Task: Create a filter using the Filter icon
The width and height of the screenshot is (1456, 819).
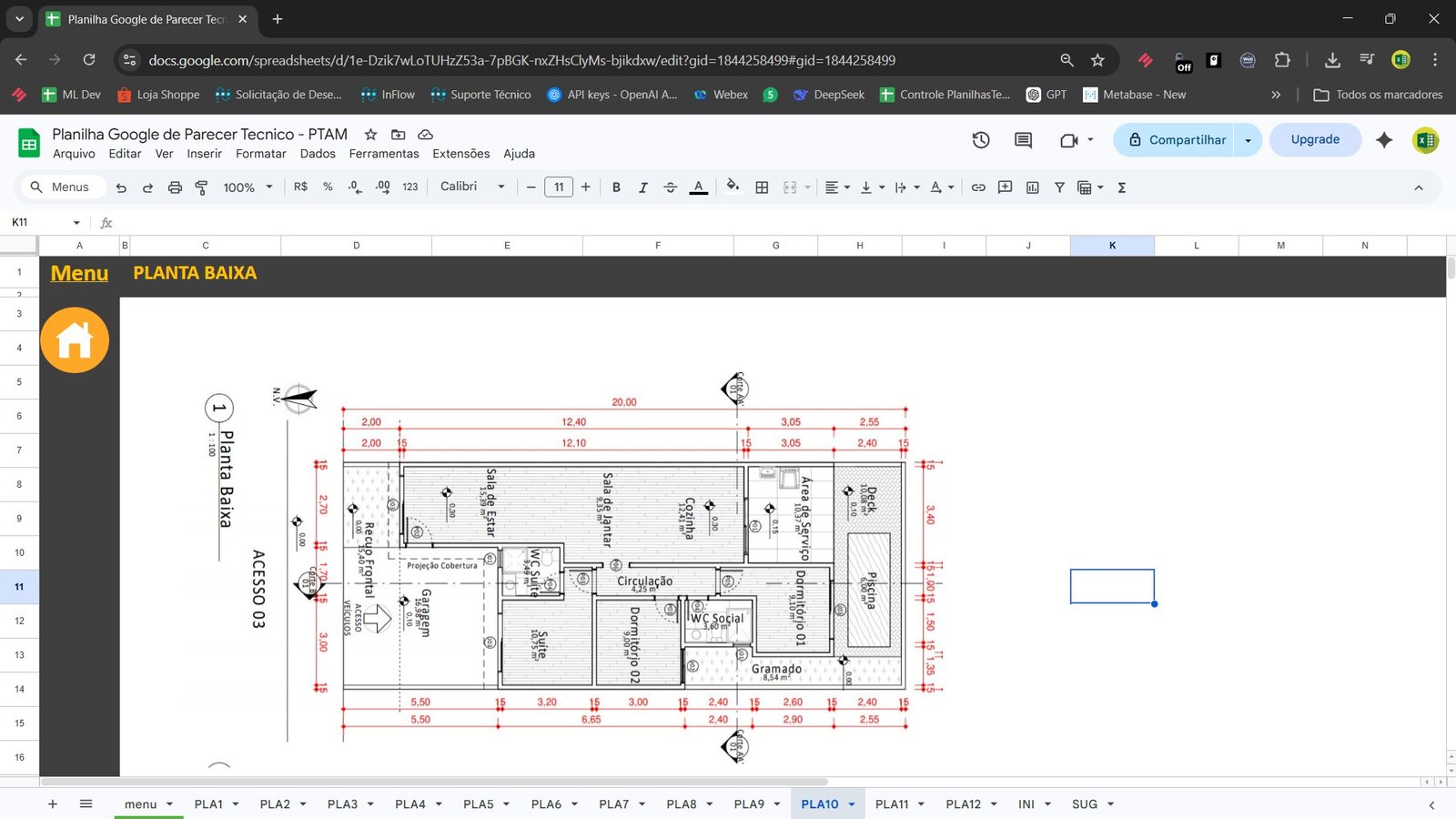Action: tap(1058, 187)
